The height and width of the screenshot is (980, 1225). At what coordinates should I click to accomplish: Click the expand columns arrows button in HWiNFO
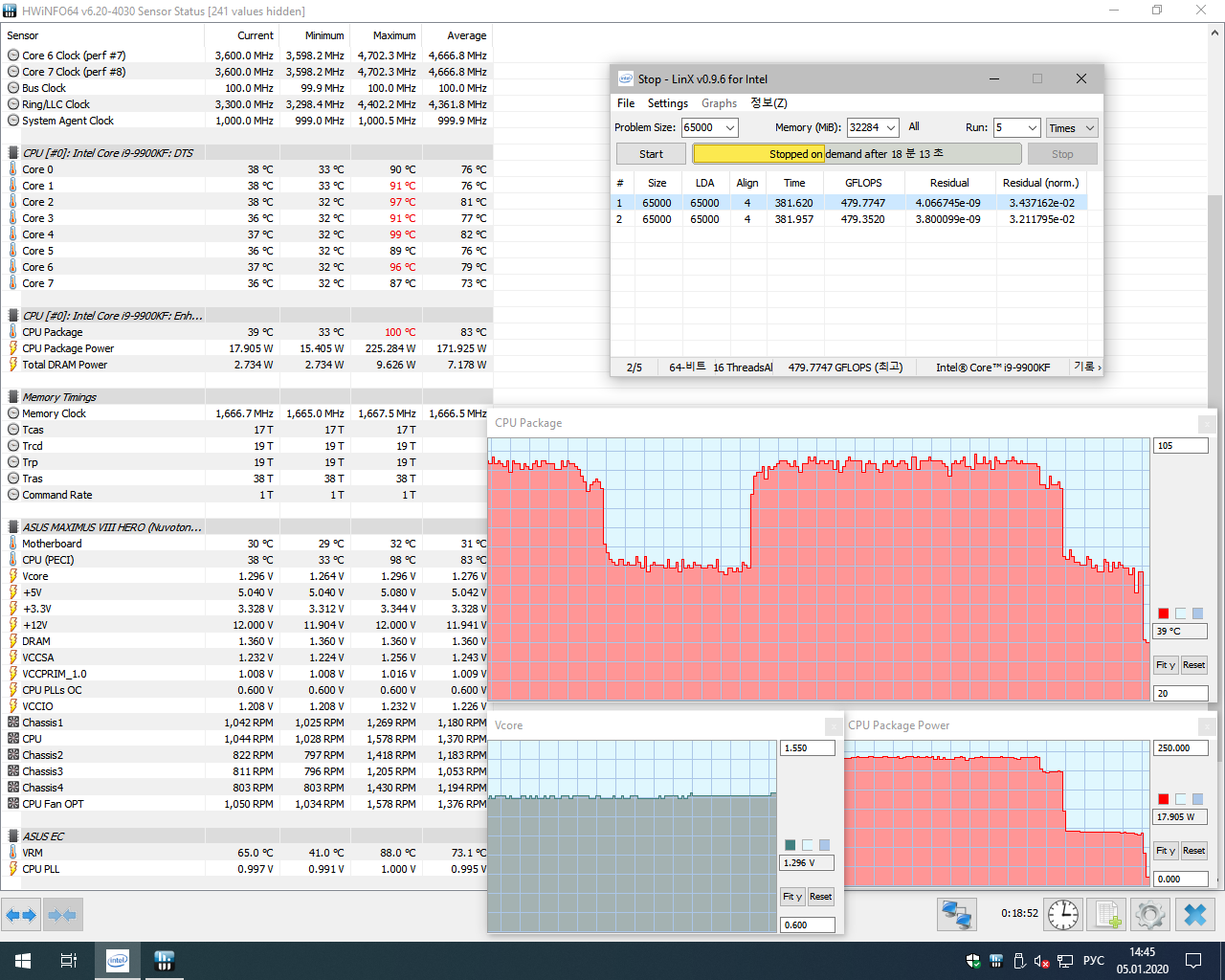pos(21,915)
